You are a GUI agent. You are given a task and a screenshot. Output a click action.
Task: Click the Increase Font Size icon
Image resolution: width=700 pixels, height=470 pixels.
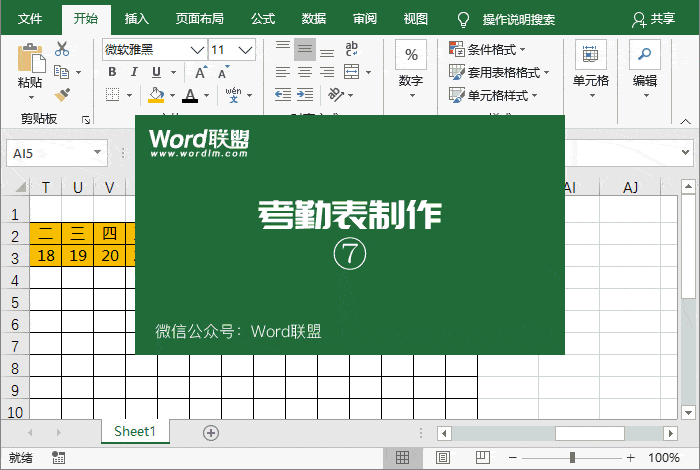pyautogui.click(x=201, y=72)
